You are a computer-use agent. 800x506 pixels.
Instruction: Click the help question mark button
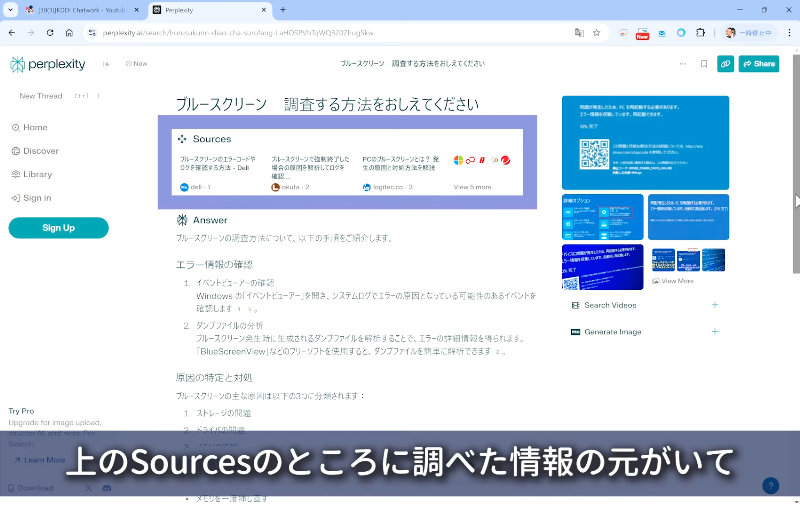[x=770, y=486]
